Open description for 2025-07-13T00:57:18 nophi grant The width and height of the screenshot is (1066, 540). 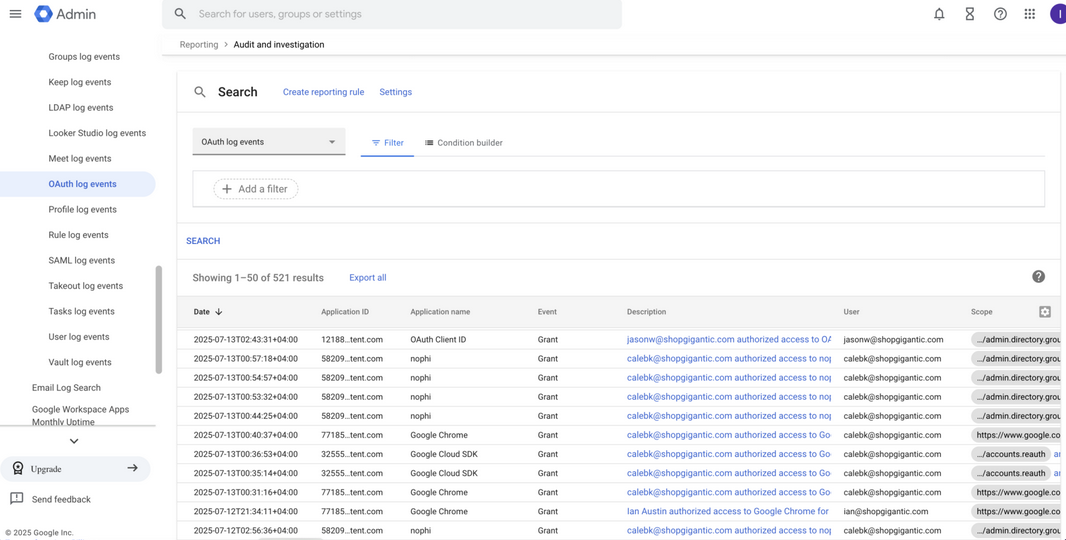coord(729,358)
